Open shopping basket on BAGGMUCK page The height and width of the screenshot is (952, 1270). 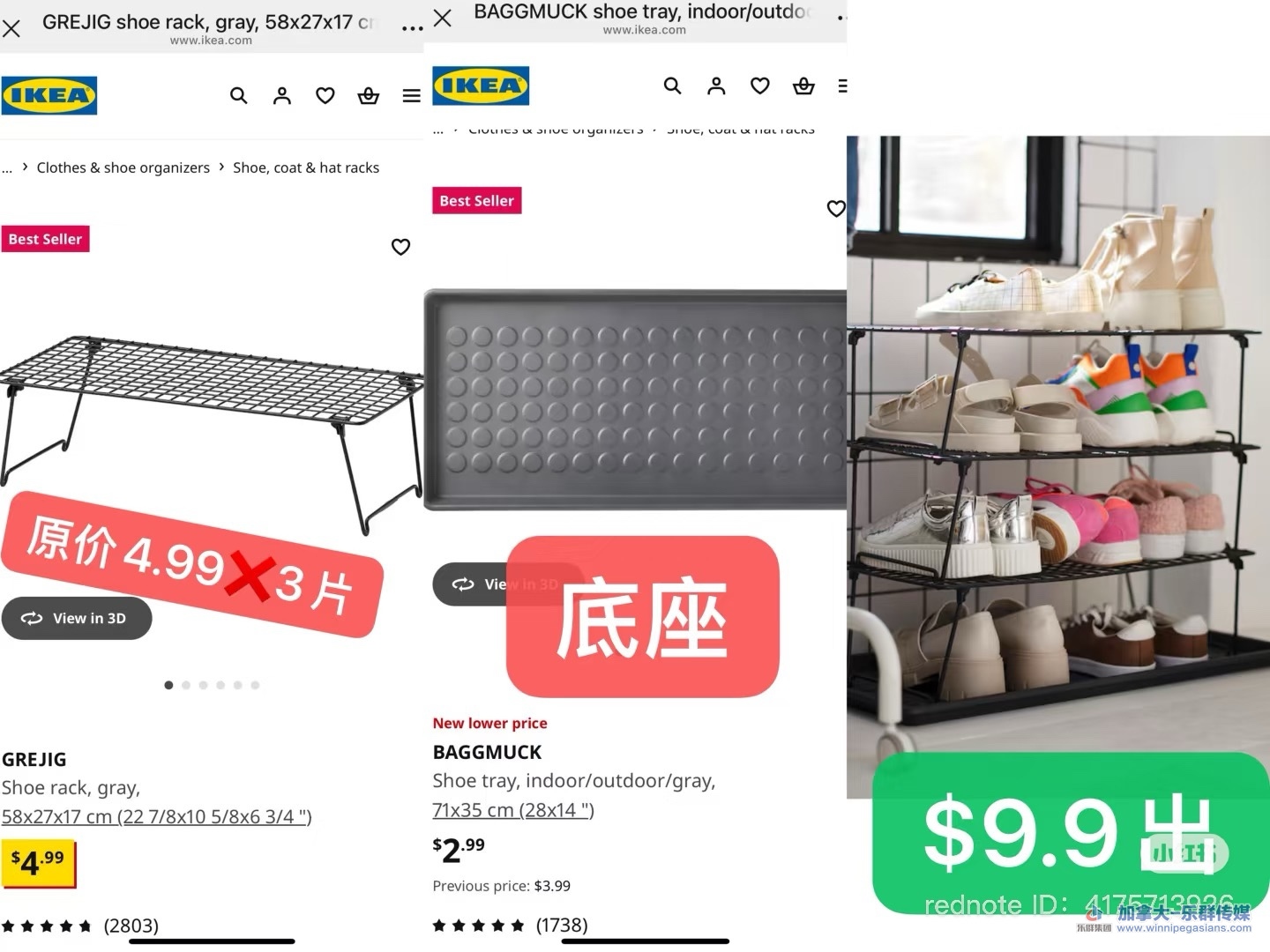point(803,86)
